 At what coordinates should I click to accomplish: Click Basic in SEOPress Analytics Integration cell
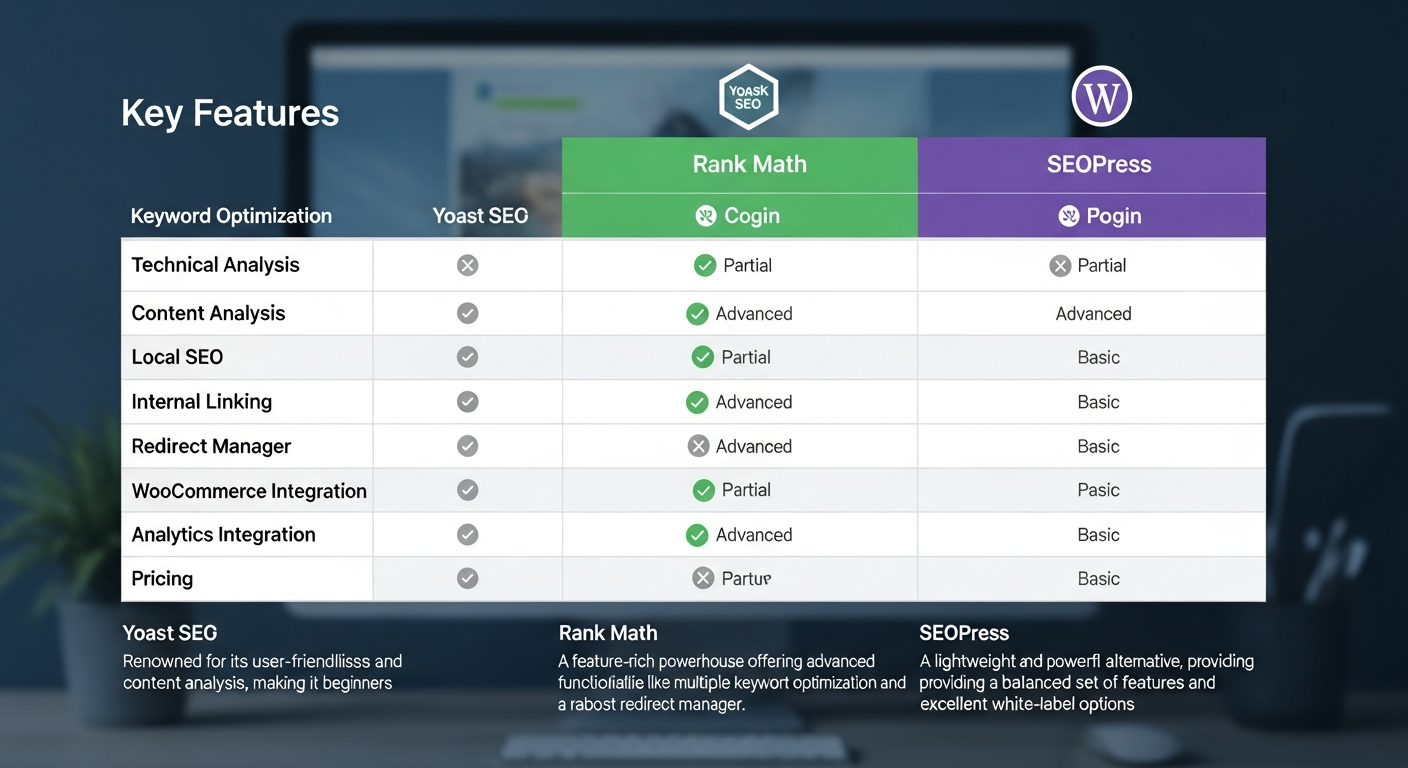point(1098,535)
